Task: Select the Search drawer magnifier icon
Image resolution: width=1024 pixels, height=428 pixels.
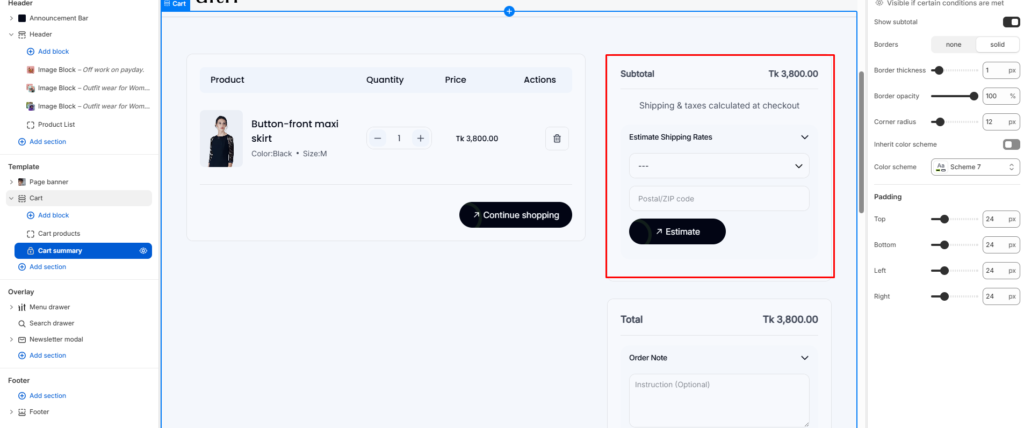Action: tap(22, 323)
